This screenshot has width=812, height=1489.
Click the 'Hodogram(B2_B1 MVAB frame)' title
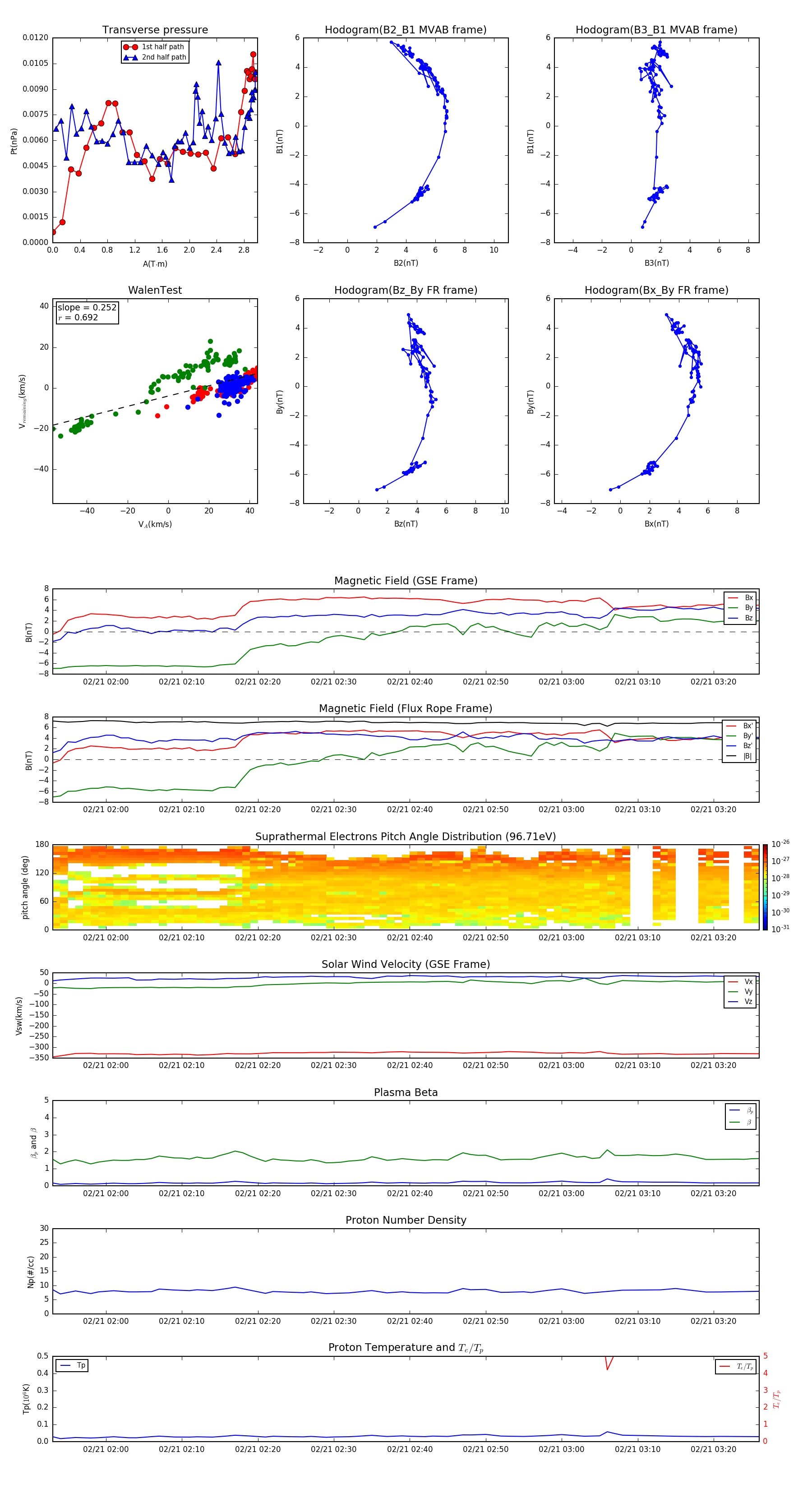pos(406,30)
